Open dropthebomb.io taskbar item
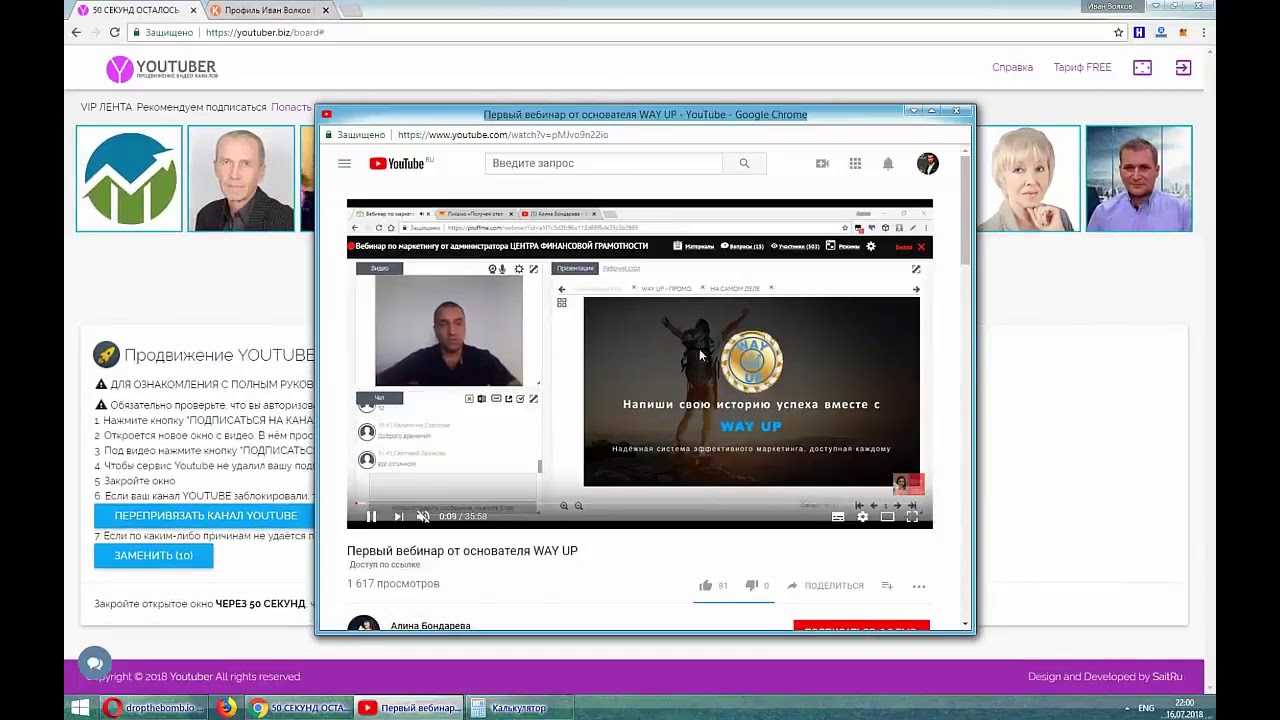Image resolution: width=1280 pixels, height=720 pixels. pos(153,708)
